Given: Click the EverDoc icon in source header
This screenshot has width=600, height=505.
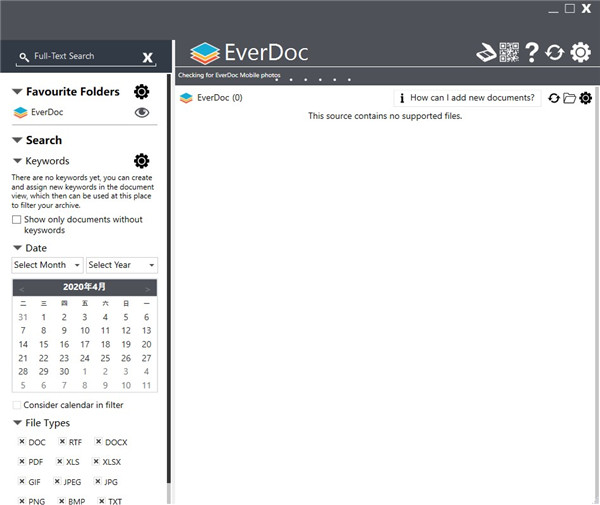Looking at the screenshot, I should click(186, 98).
